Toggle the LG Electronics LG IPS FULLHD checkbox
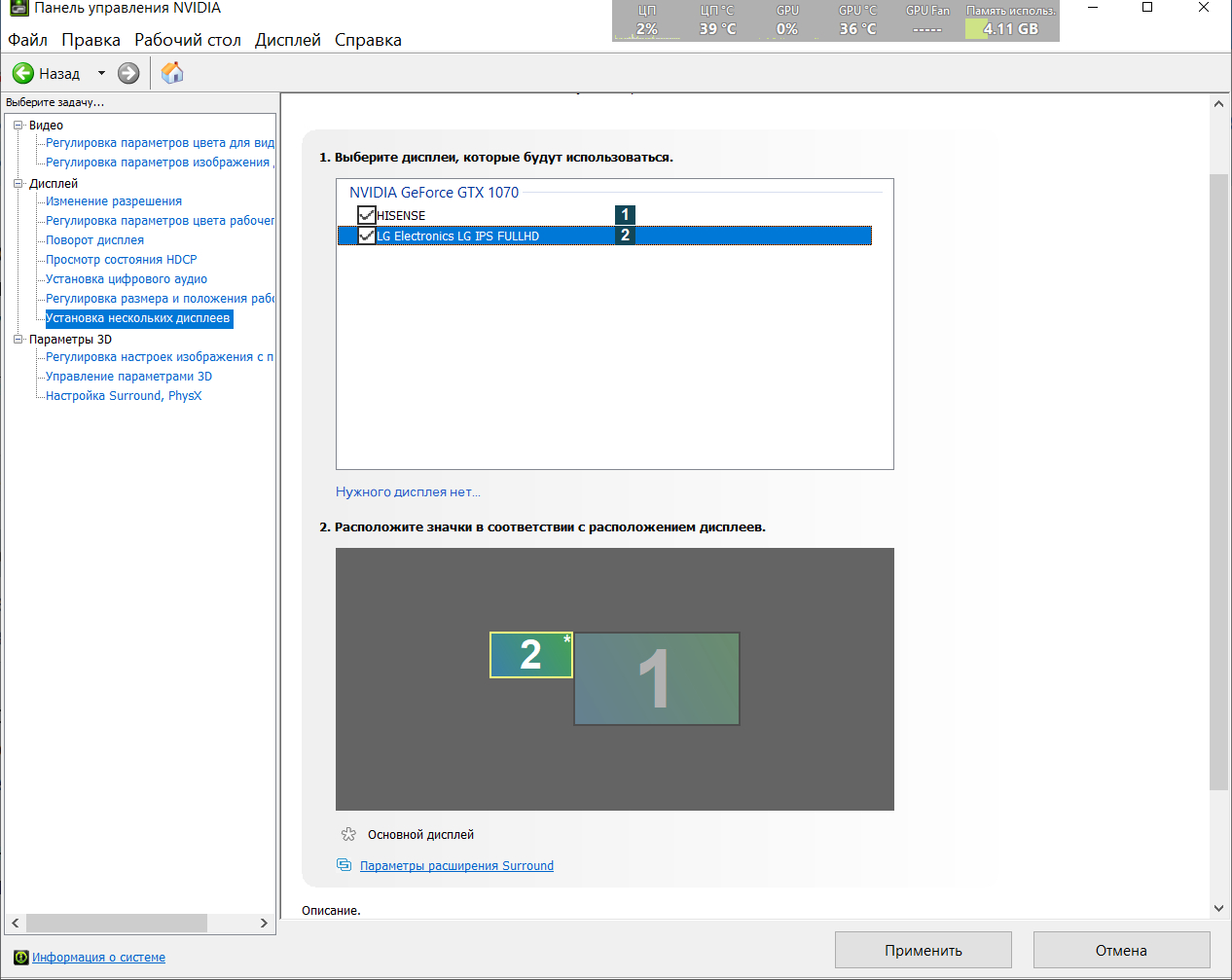This screenshot has height=980, width=1232. (367, 236)
